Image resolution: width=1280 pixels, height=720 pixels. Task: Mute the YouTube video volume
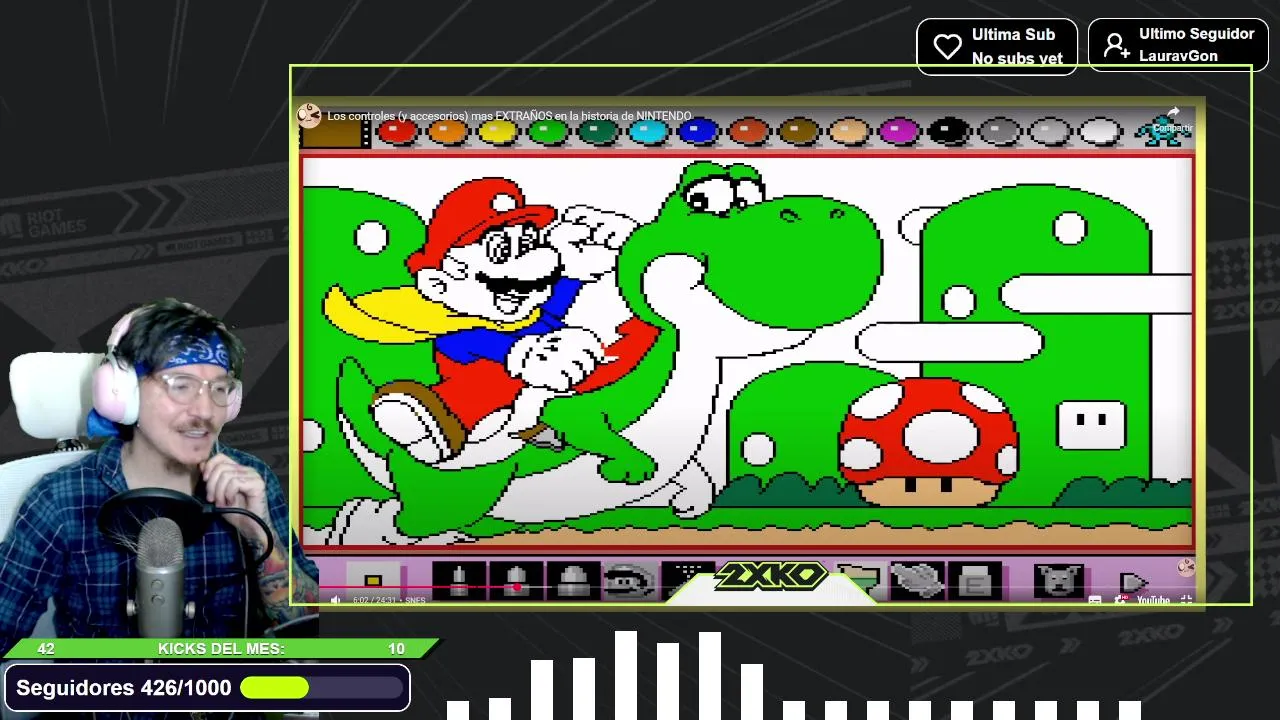[x=335, y=600]
